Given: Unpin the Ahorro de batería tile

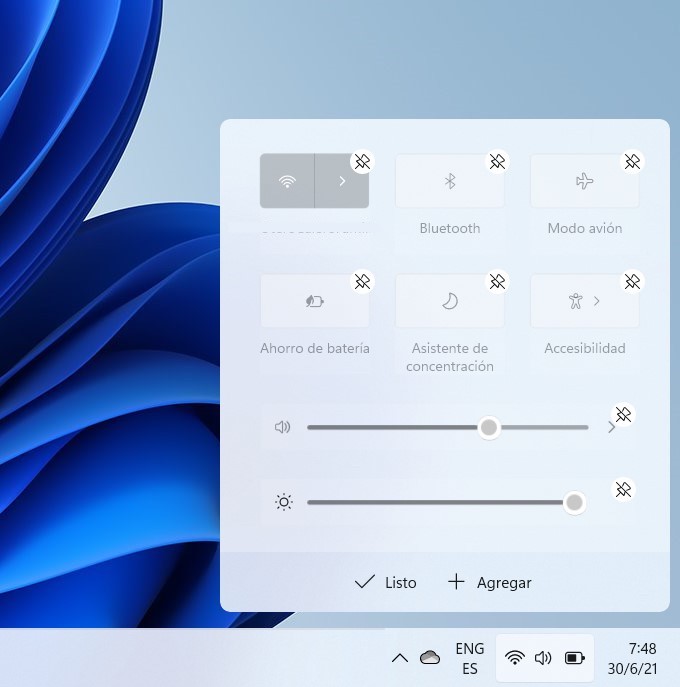Looking at the screenshot, I should tap(362, 282).
